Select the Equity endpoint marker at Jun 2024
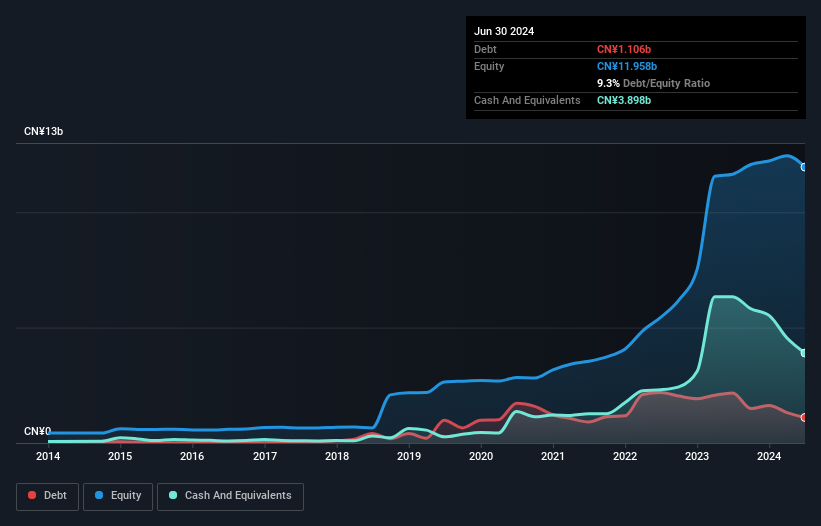Viewport: 821px width, 526px height. pyautogui.click(x=804, y=167)
